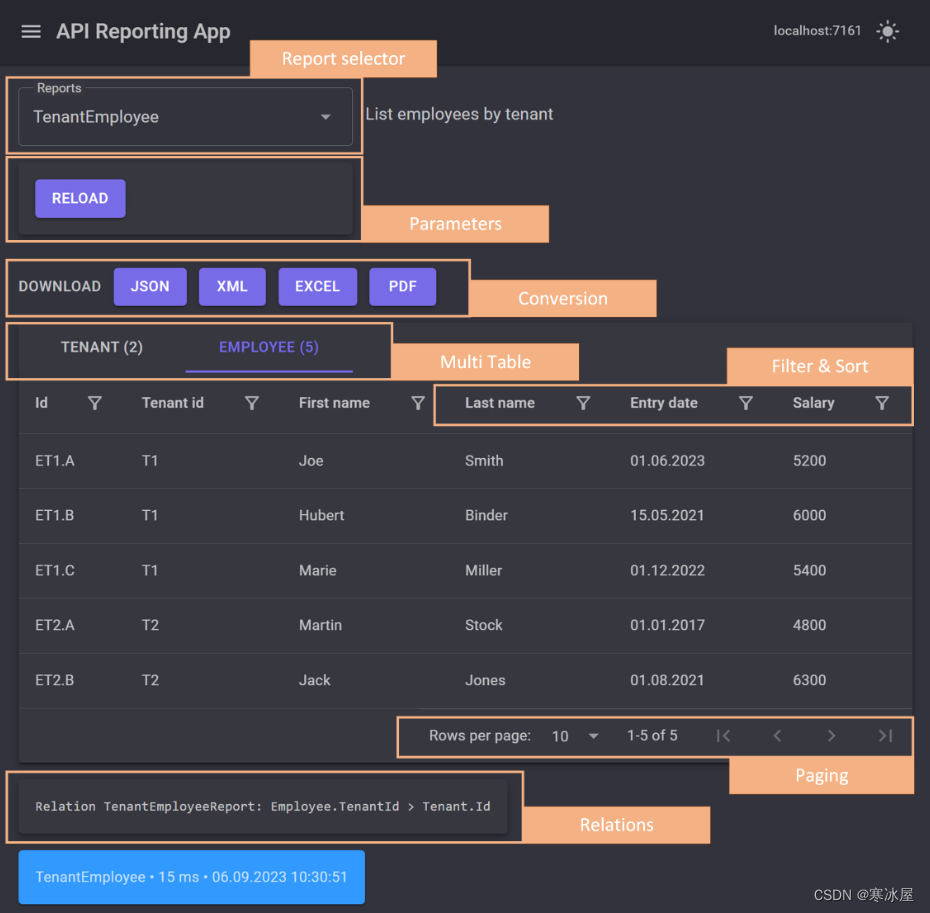Click the caret on the report selector
The width and height of the screenshot is (930, 913).
coord(325,116)
